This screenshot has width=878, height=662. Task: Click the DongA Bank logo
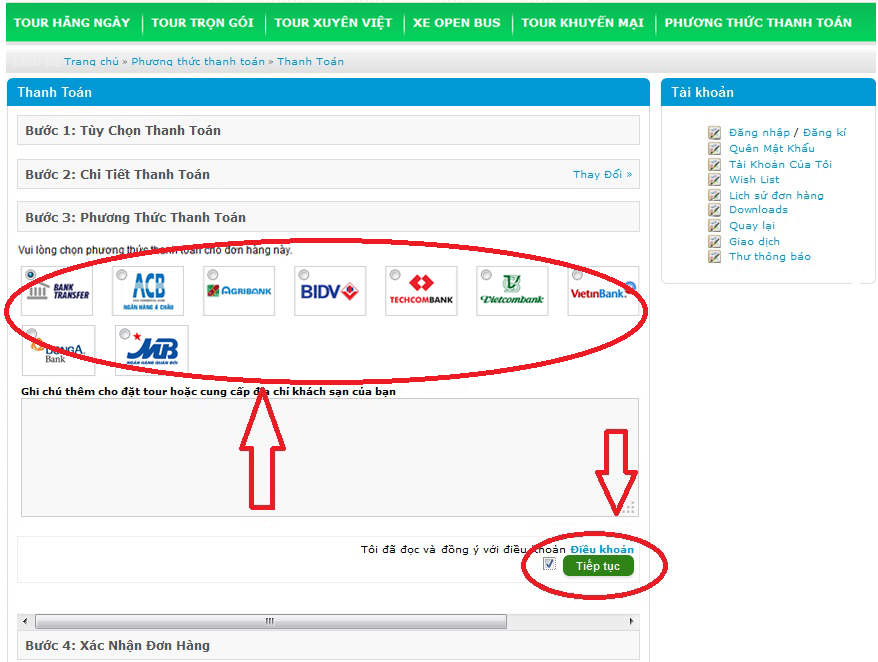click(59, 351)
